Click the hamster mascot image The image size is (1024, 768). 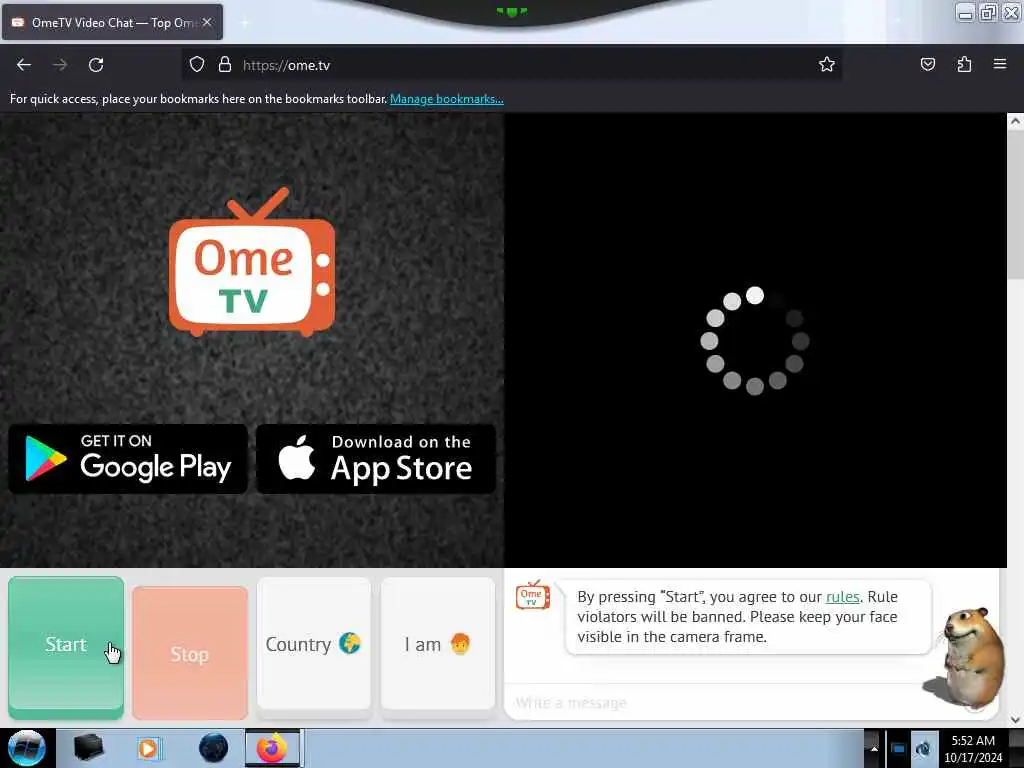coord(965,658)
